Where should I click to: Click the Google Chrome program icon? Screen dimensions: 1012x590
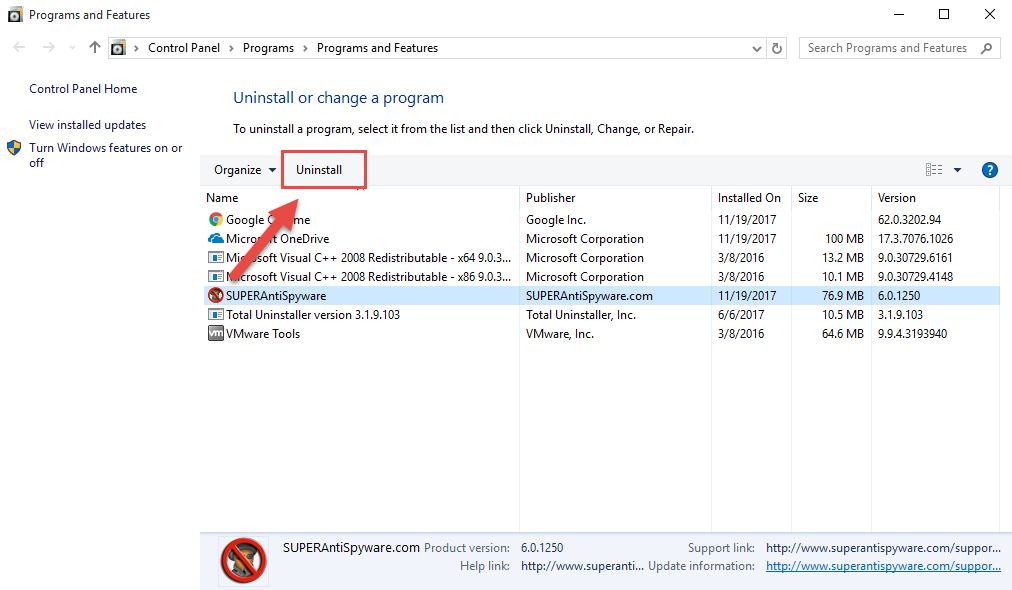tap(216, 219)
